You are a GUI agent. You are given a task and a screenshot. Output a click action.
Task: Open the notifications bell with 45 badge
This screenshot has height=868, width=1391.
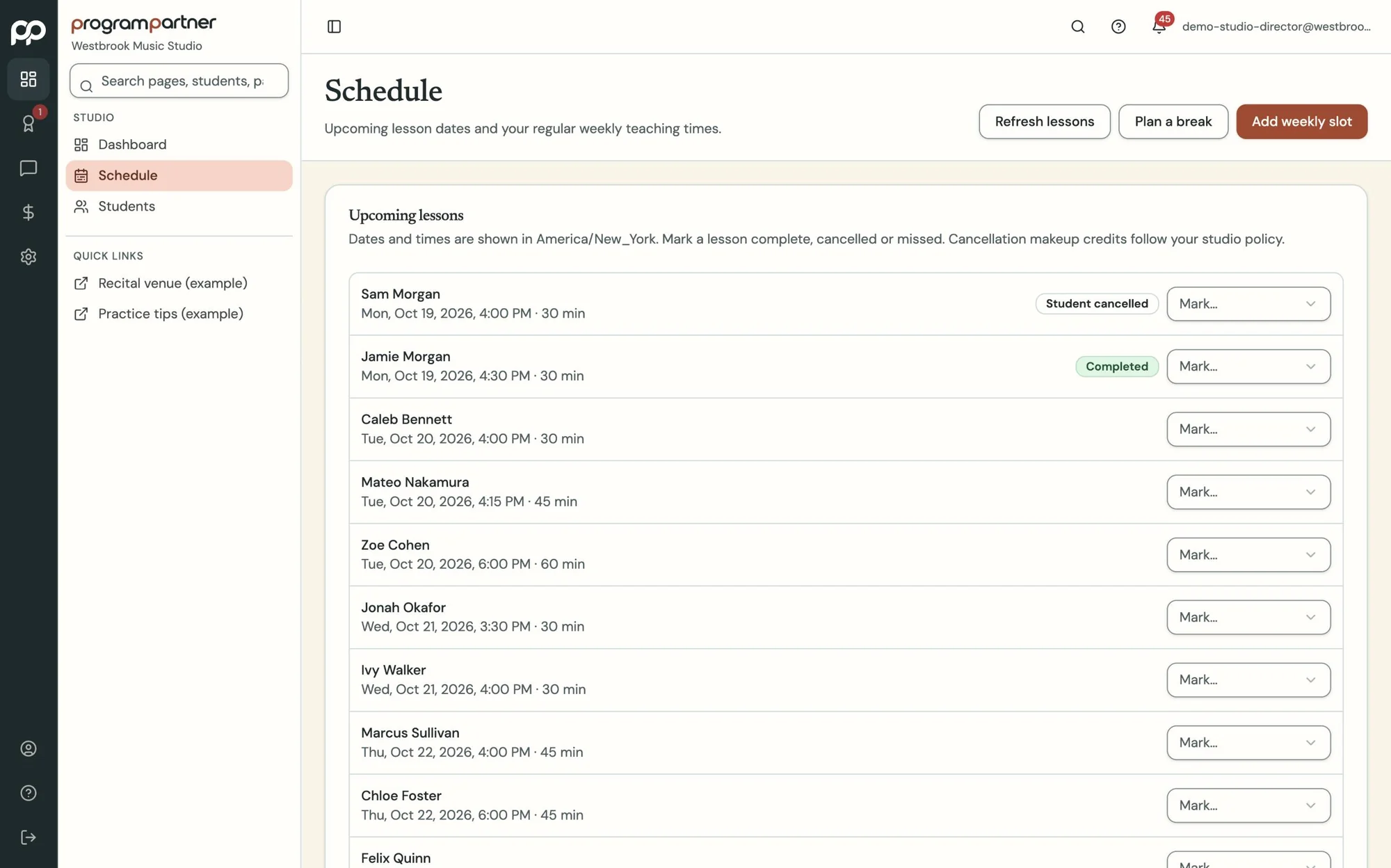(x=1159, y=26)
